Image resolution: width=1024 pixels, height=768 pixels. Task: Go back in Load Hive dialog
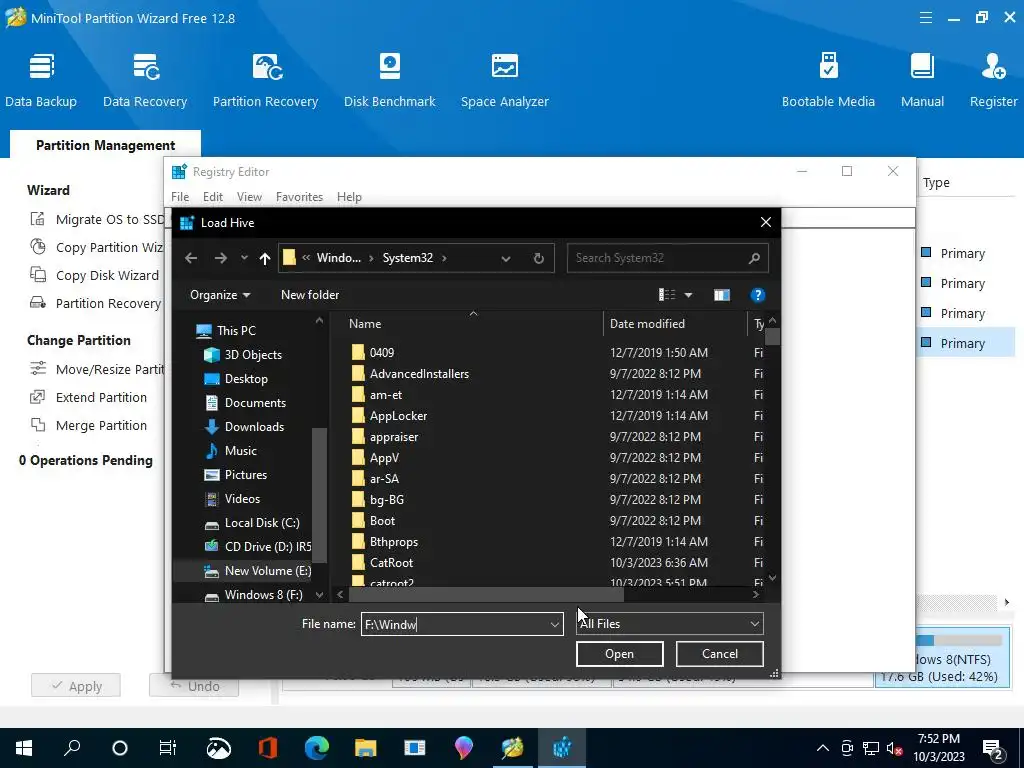(191, 258)
